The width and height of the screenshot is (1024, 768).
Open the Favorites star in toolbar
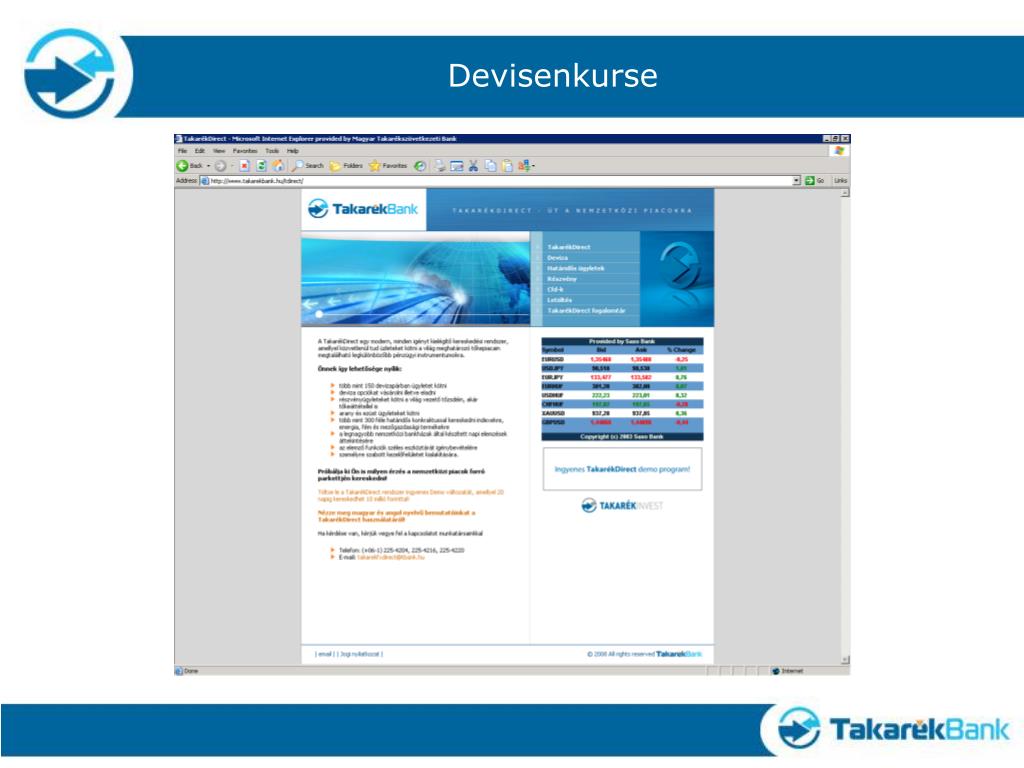tap(388, 166)
